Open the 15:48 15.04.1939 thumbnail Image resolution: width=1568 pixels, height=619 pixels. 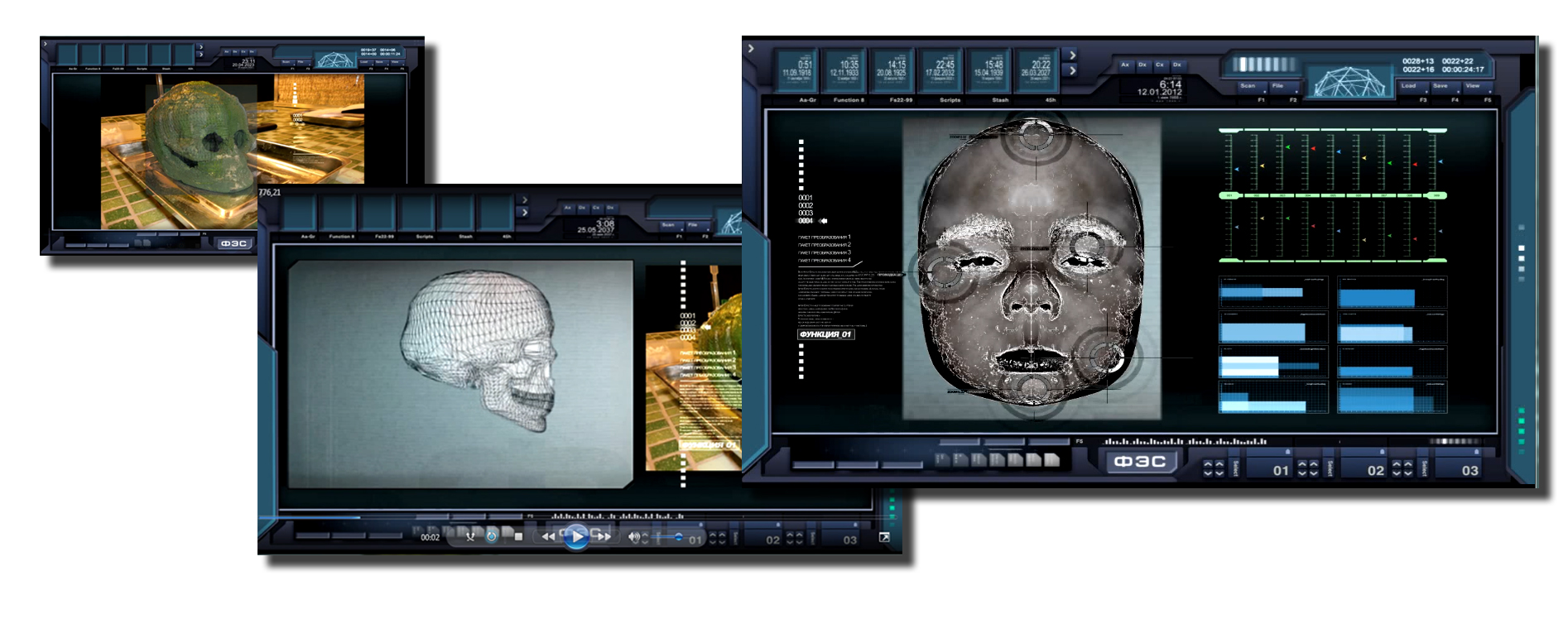click(x=988, y=70)
